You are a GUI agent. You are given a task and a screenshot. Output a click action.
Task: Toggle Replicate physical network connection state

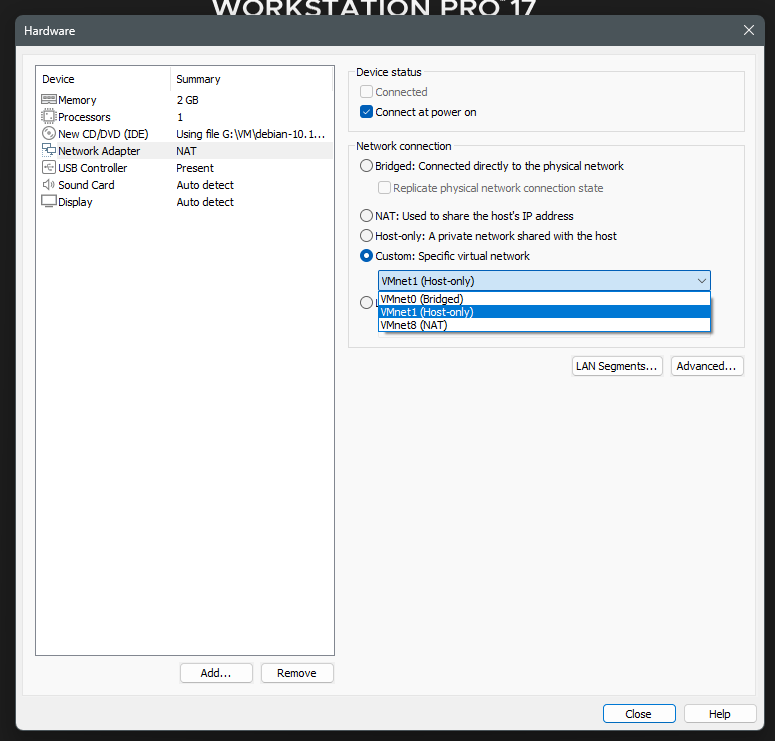384,187
